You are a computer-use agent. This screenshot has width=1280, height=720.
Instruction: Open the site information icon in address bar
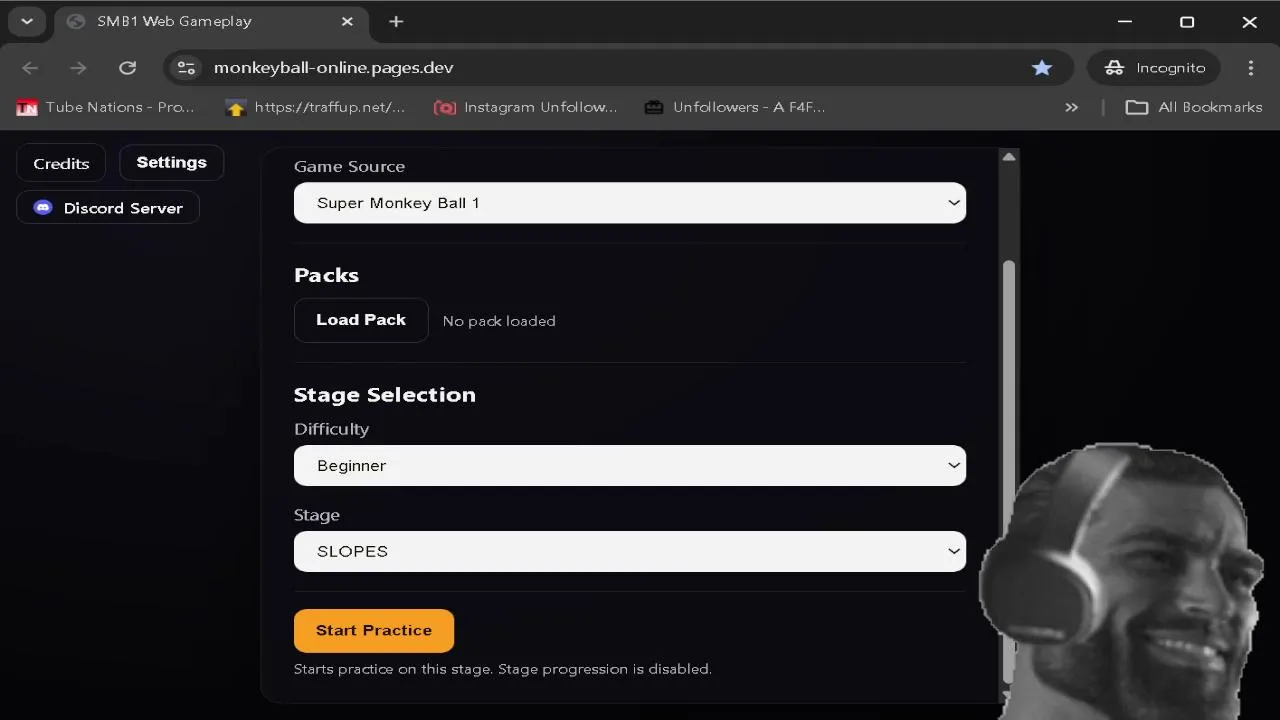coord(186,68)
